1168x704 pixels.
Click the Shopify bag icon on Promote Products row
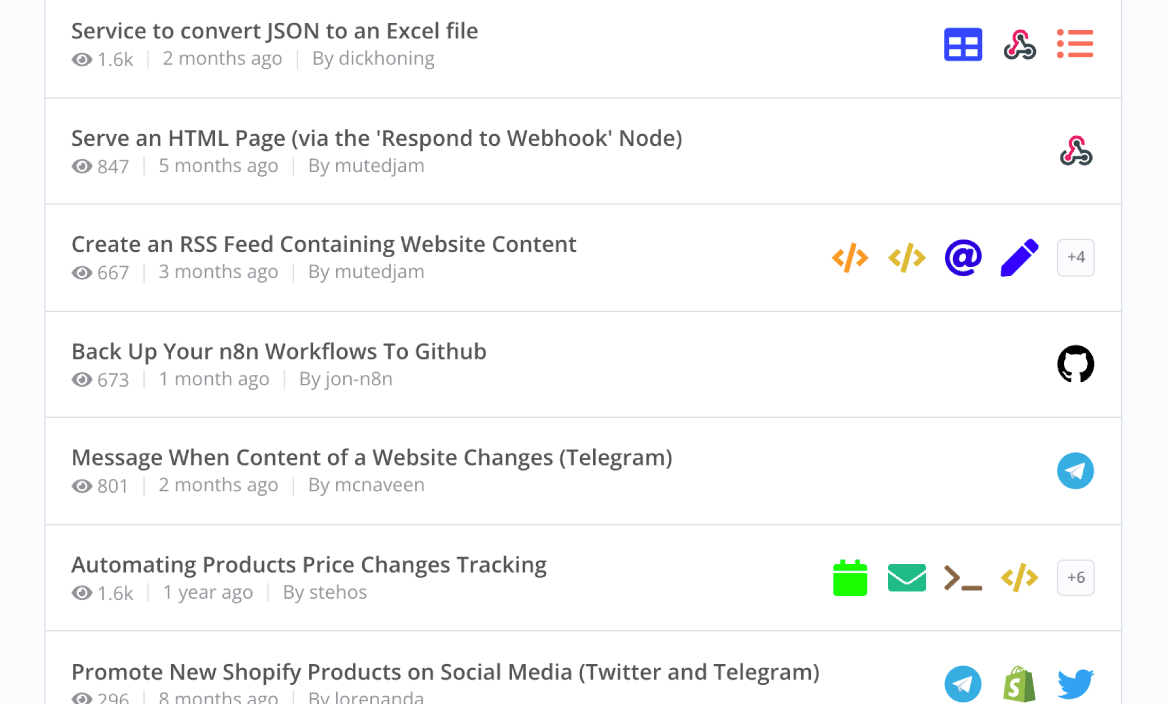[x=1019, y=684]
